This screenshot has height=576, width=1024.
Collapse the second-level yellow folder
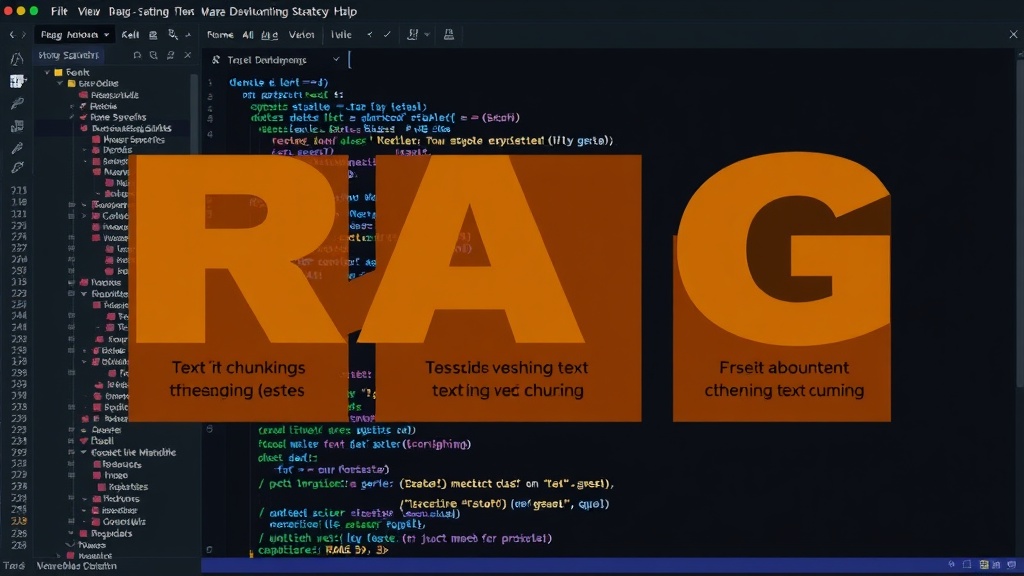(60, 84)
